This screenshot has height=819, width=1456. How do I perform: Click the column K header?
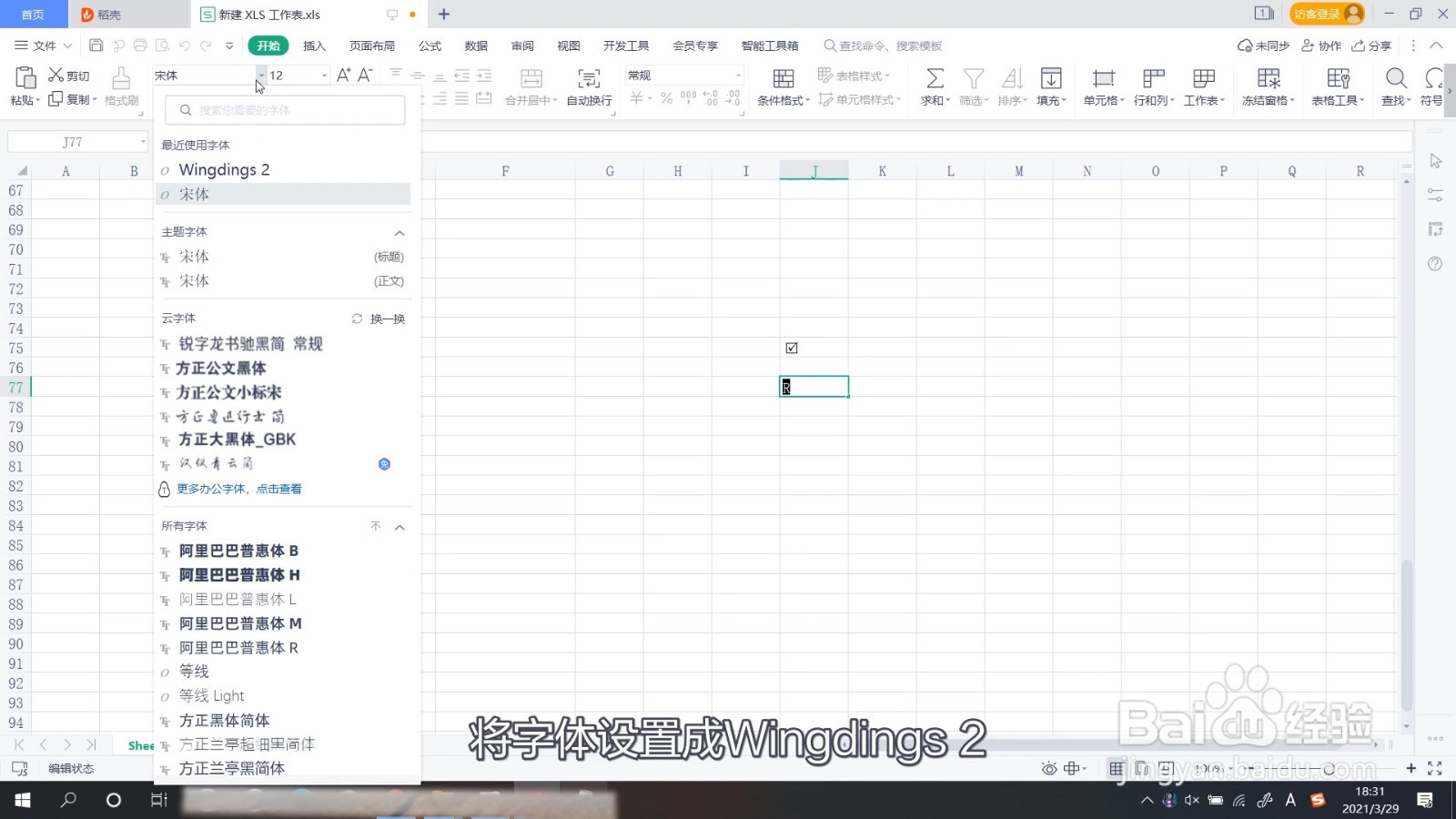click(x=883, y=171)
